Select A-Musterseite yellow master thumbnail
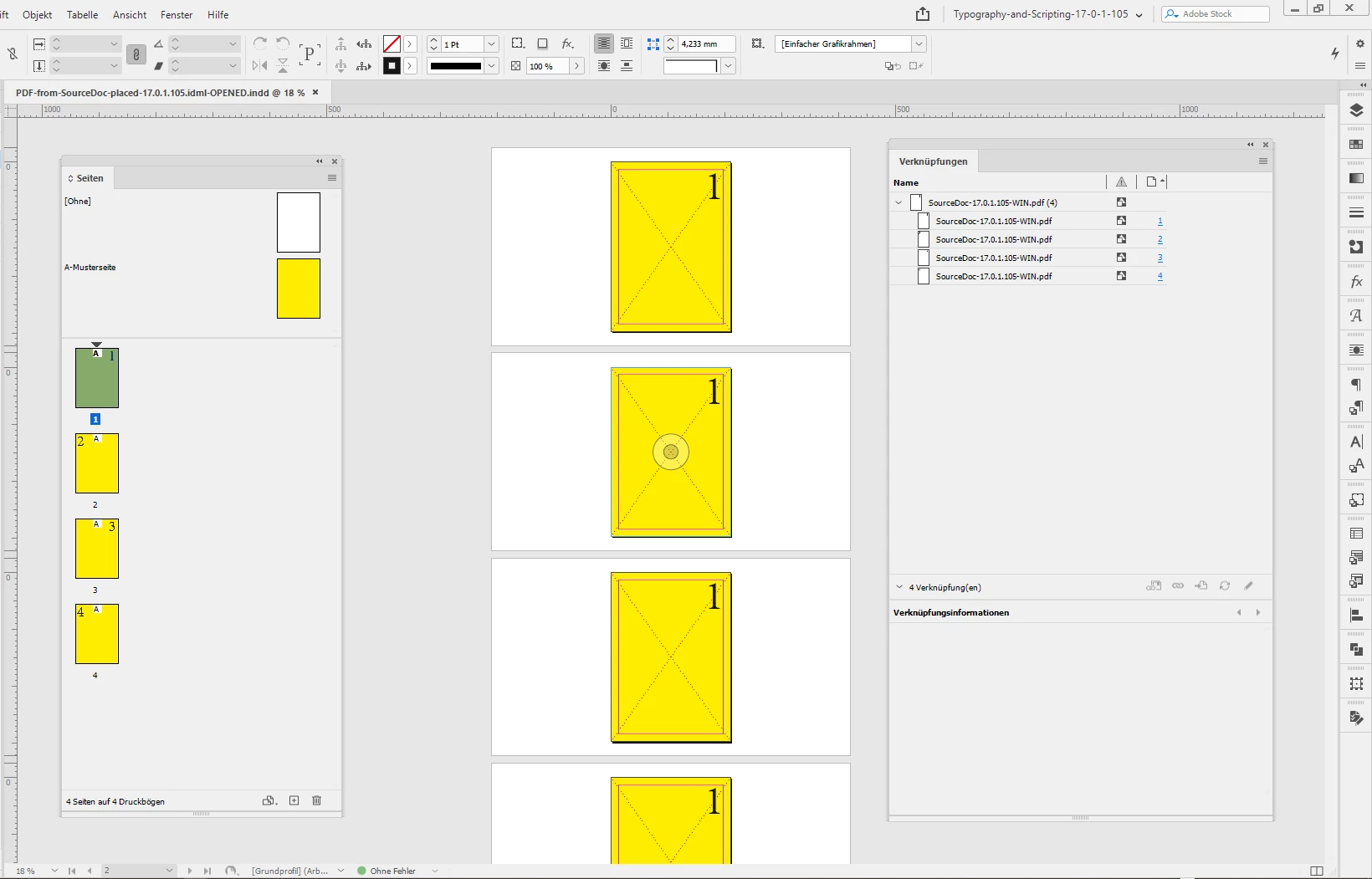This screenshot has height=879, width=1372. (299, 289)
